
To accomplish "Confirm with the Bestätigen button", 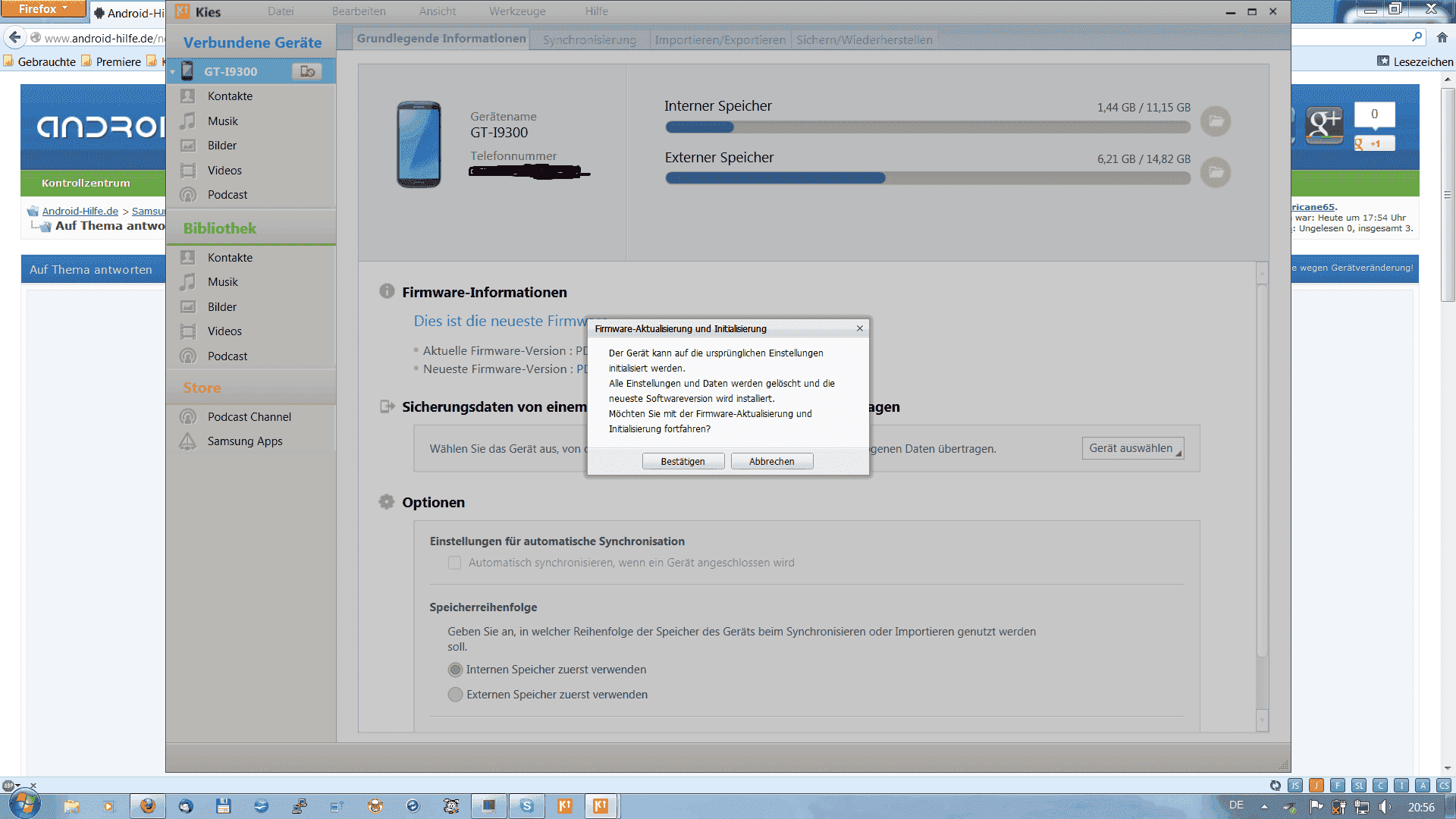I will [x=682, y=461].
